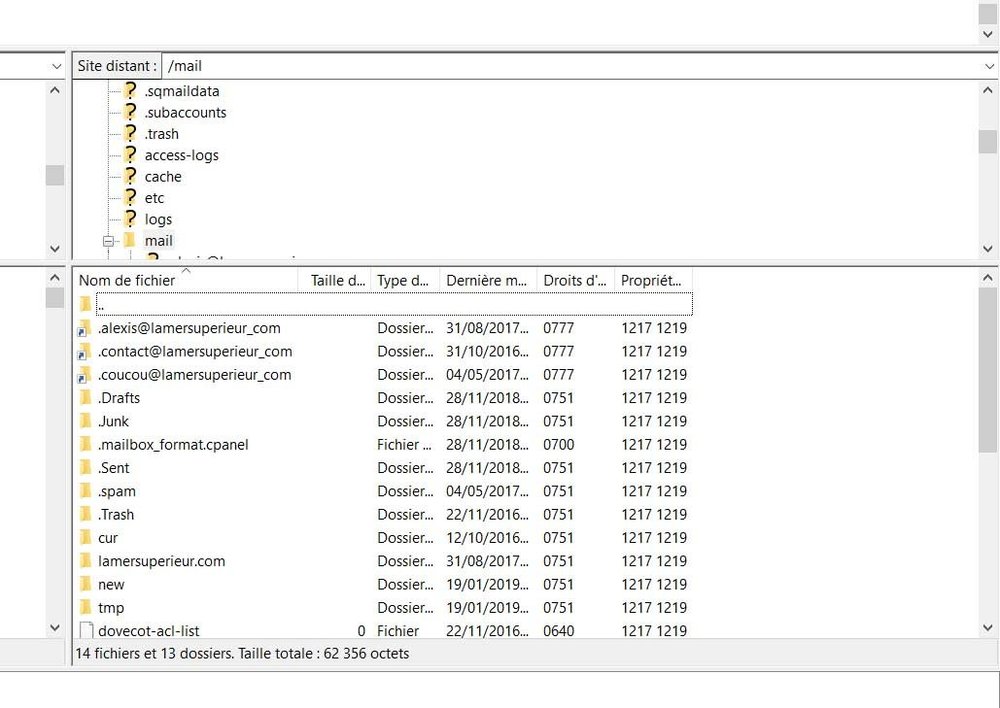Click the 19/01/2019 date of the tmp row
The image size is (1000, 708).
487,608
